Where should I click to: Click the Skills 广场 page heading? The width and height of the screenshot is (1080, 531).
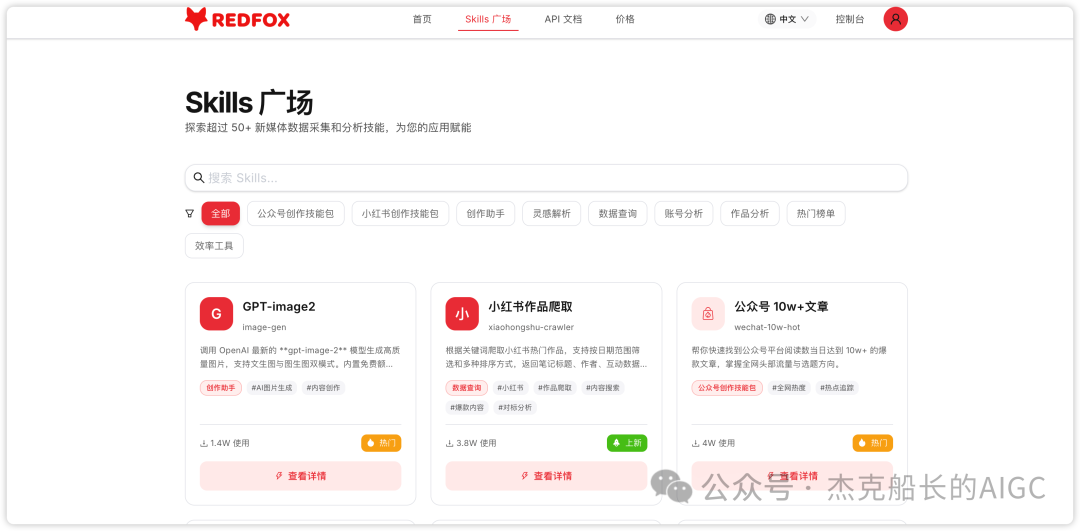click(x=249, y=103)
